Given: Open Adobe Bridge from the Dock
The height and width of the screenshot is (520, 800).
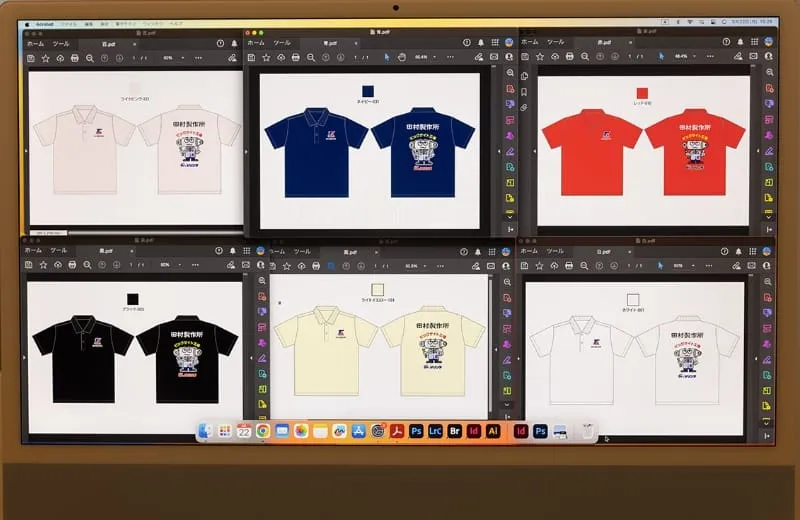Looking at the screenshot, I should (x=455, y=431).
